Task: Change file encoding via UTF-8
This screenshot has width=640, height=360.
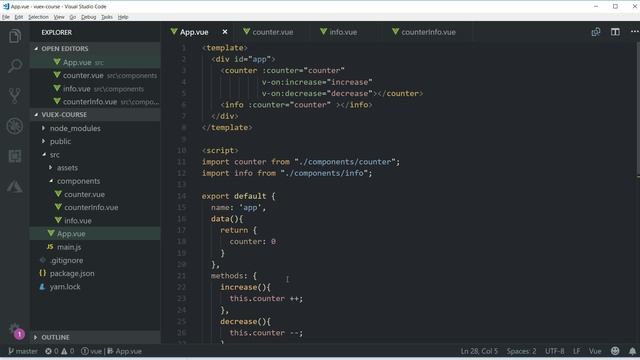Action: [554, 351]
